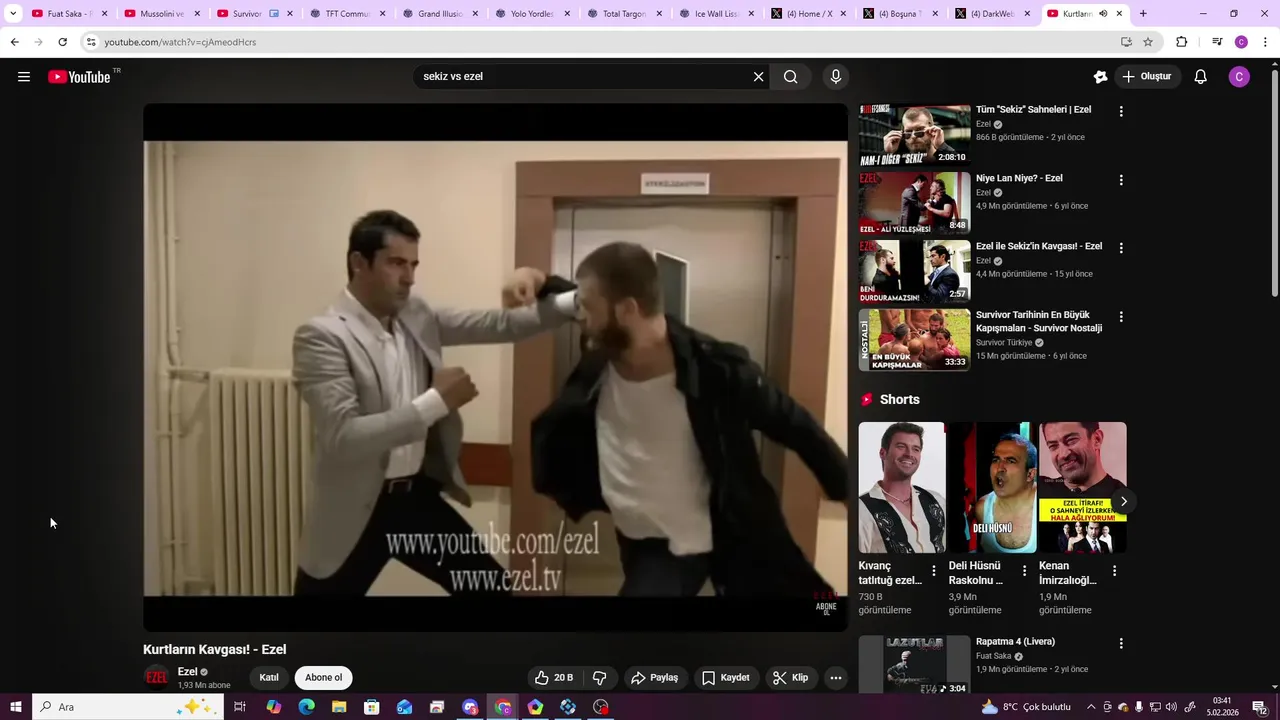Focus the YouTube search field

pyautogui.click(x=585, y=77)
